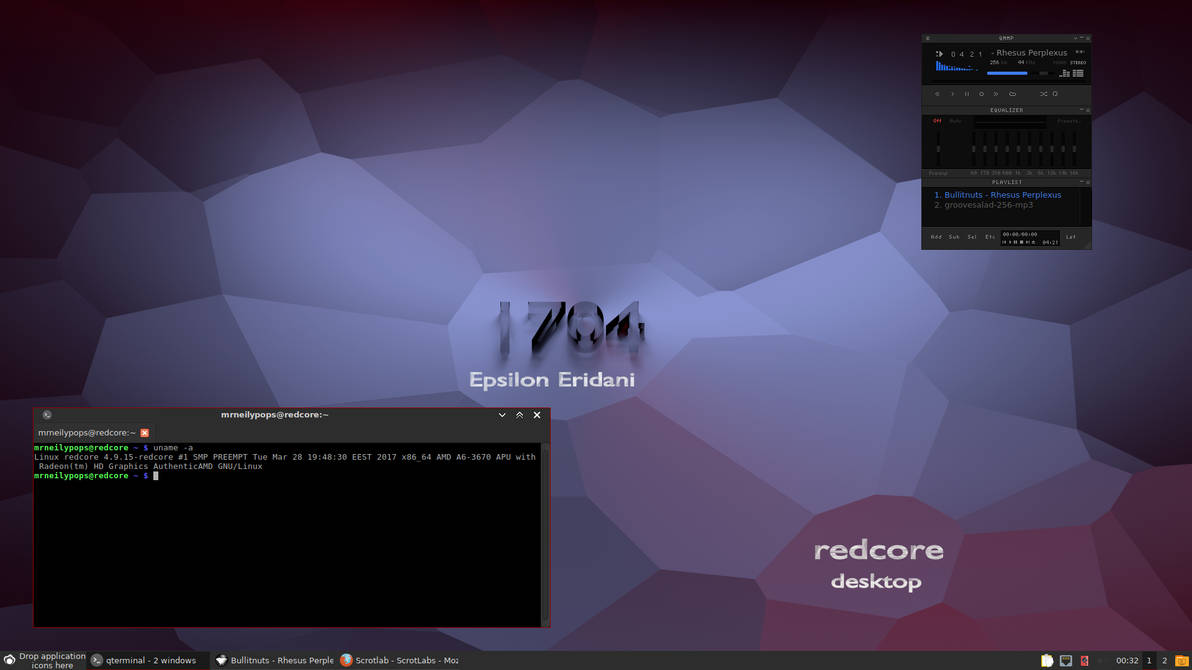Click the equalizer preamp slider
Screen dimensions: 1192x670
click(x=939, y=148)
